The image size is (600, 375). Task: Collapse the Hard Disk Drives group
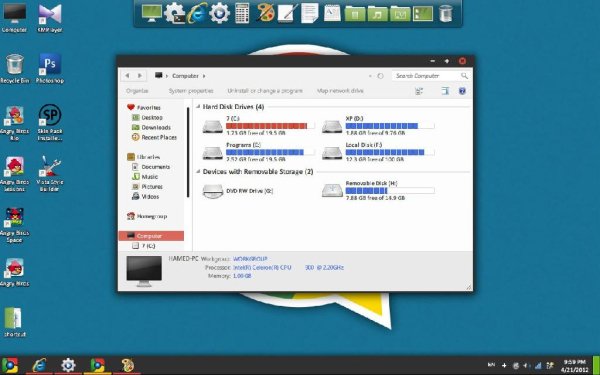(x=198, y=107)
